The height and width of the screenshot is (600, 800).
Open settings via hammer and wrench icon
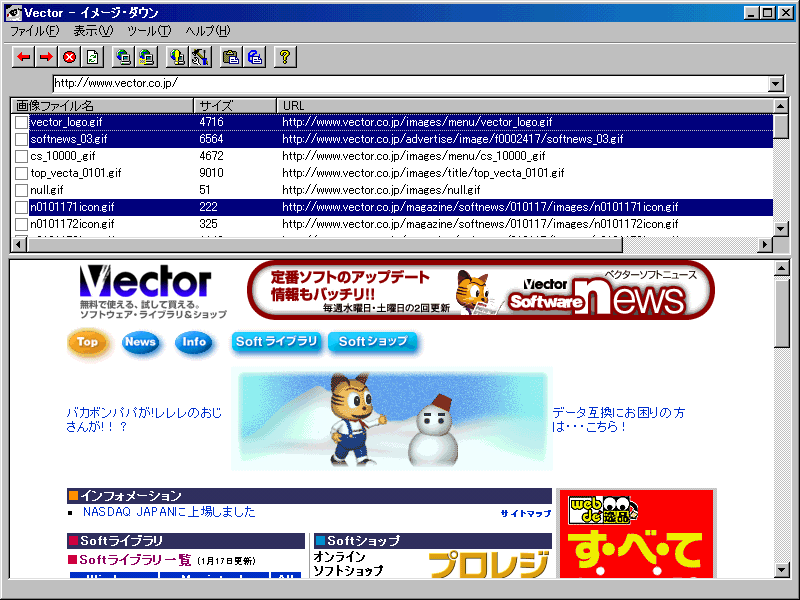coord(200,57)
